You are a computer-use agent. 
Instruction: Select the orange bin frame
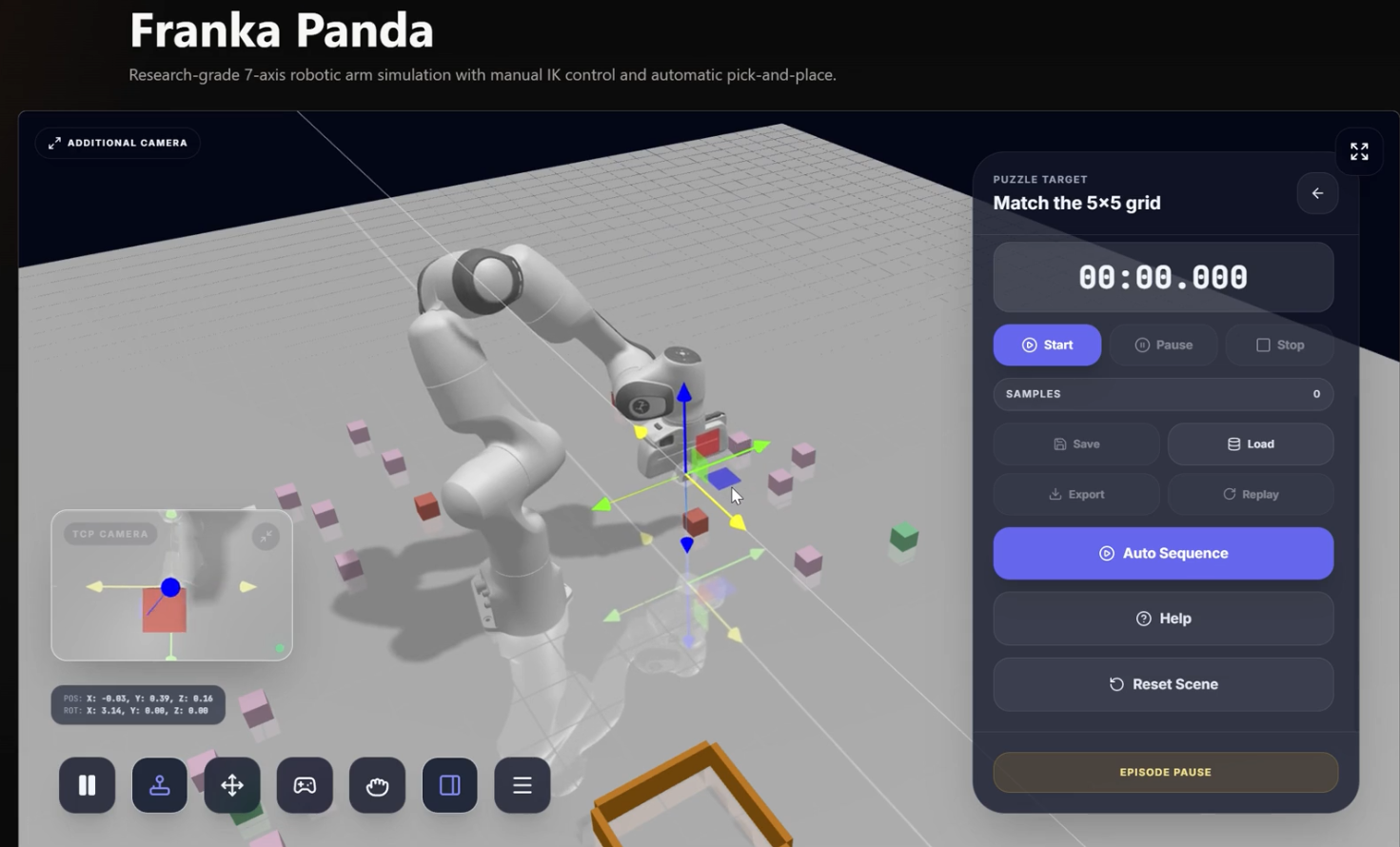pos(692,798)
